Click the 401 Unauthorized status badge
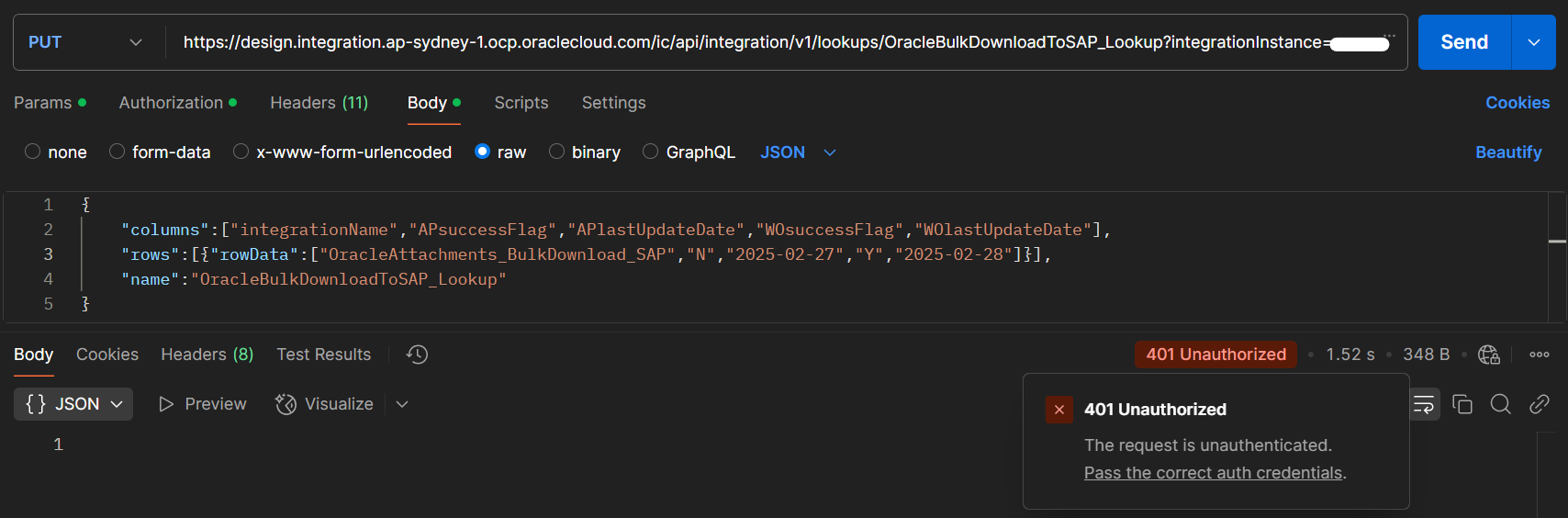1568x518 pixels. tap(1215, 355)
